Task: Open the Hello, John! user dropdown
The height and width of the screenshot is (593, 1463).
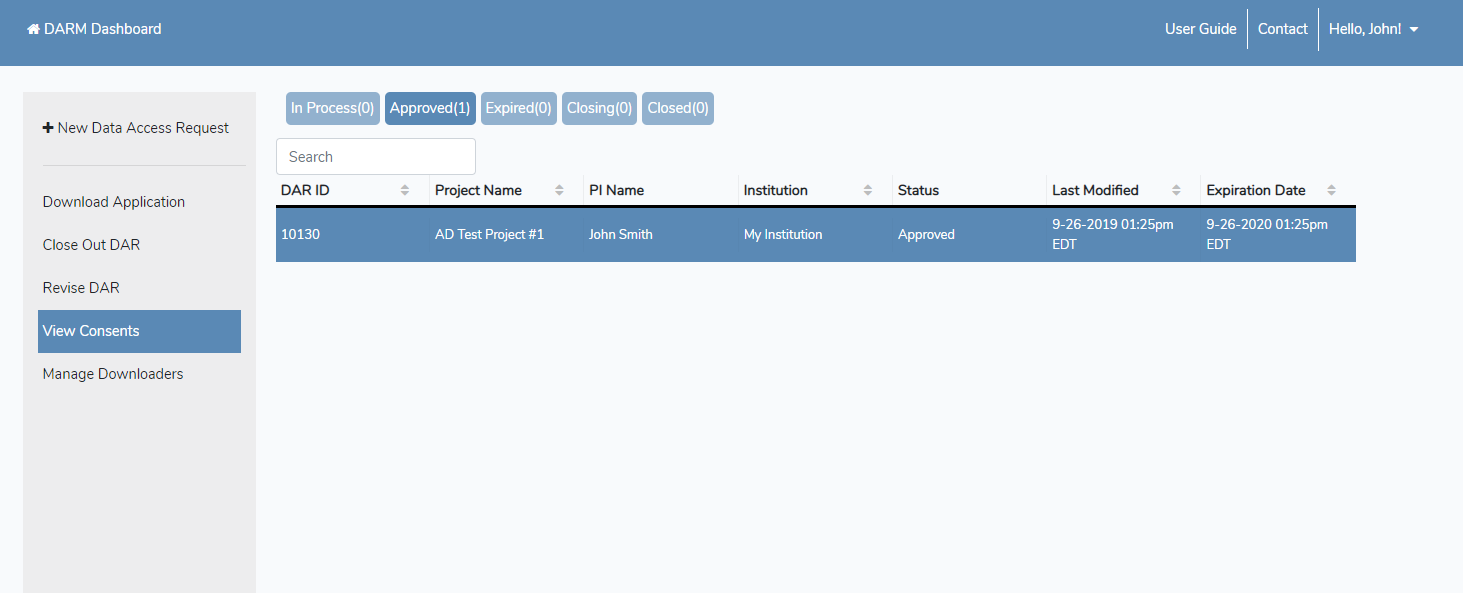Action: [x=1373, y=29]
